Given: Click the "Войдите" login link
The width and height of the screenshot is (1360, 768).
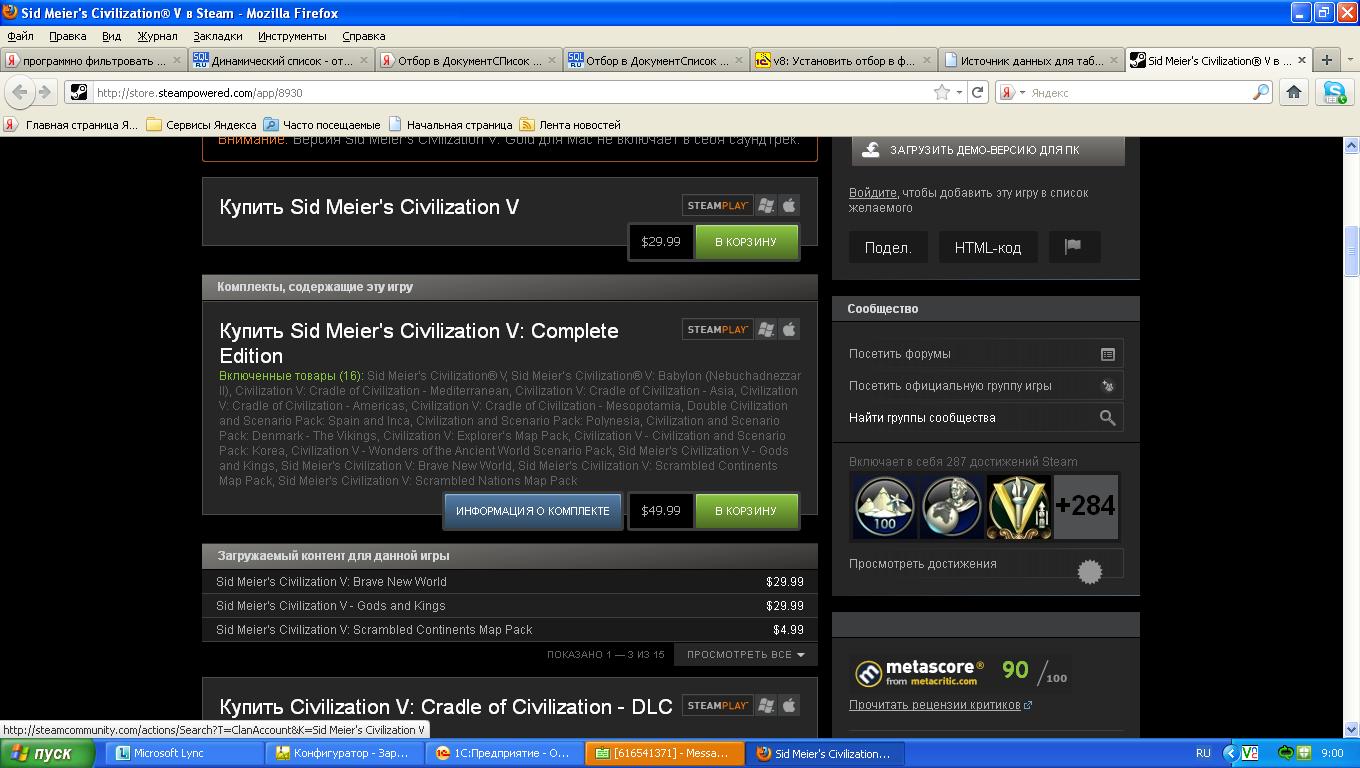Looking at the screenshot, I should (x=872, y=193).
